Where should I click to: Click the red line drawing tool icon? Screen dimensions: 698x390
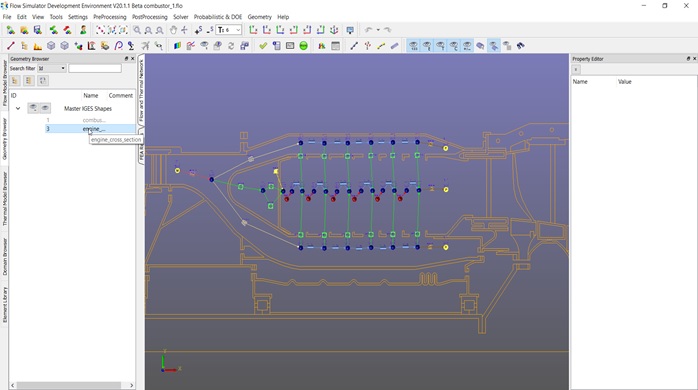tap(11, 45)
